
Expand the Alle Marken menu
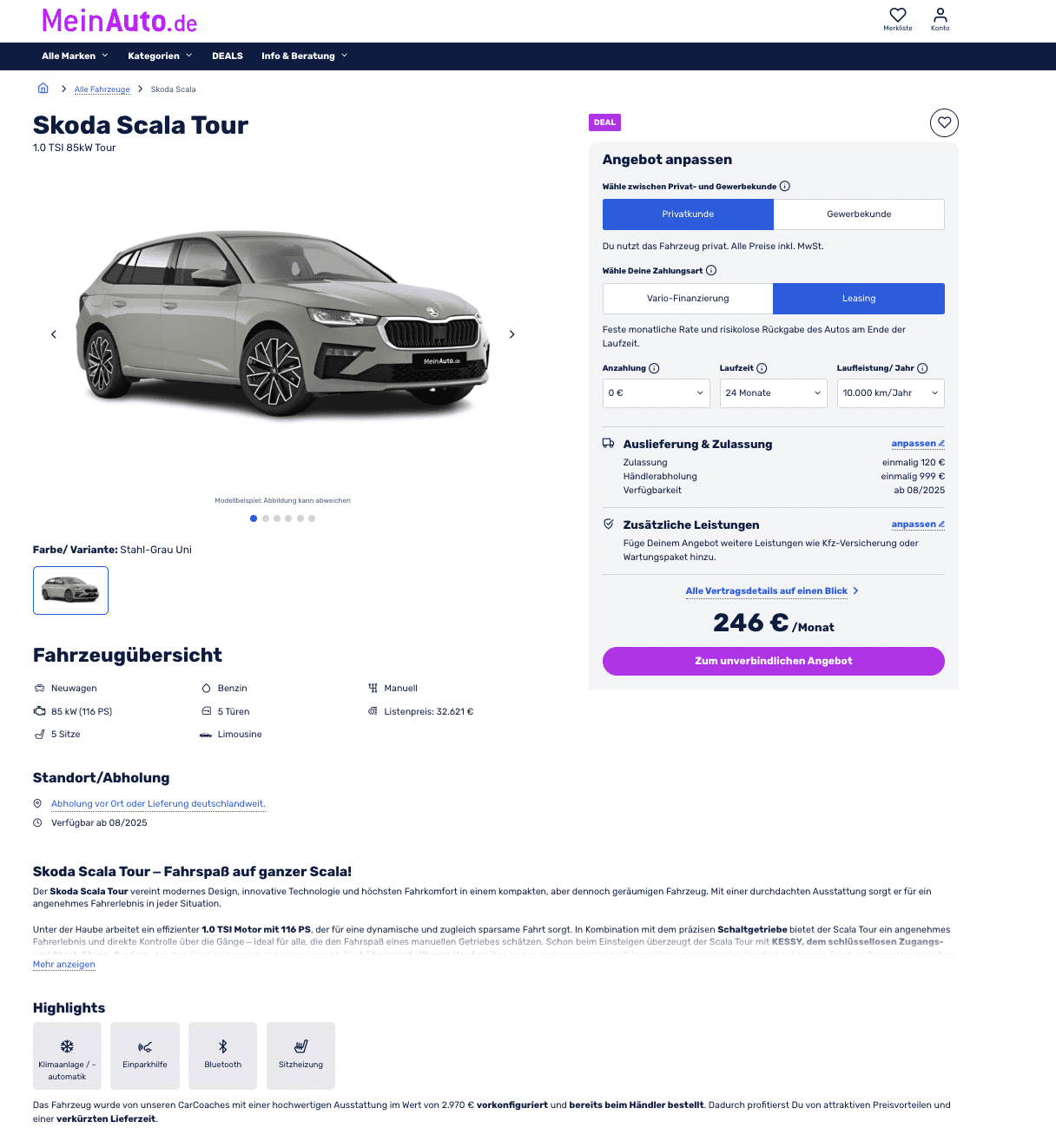[76, 56]
